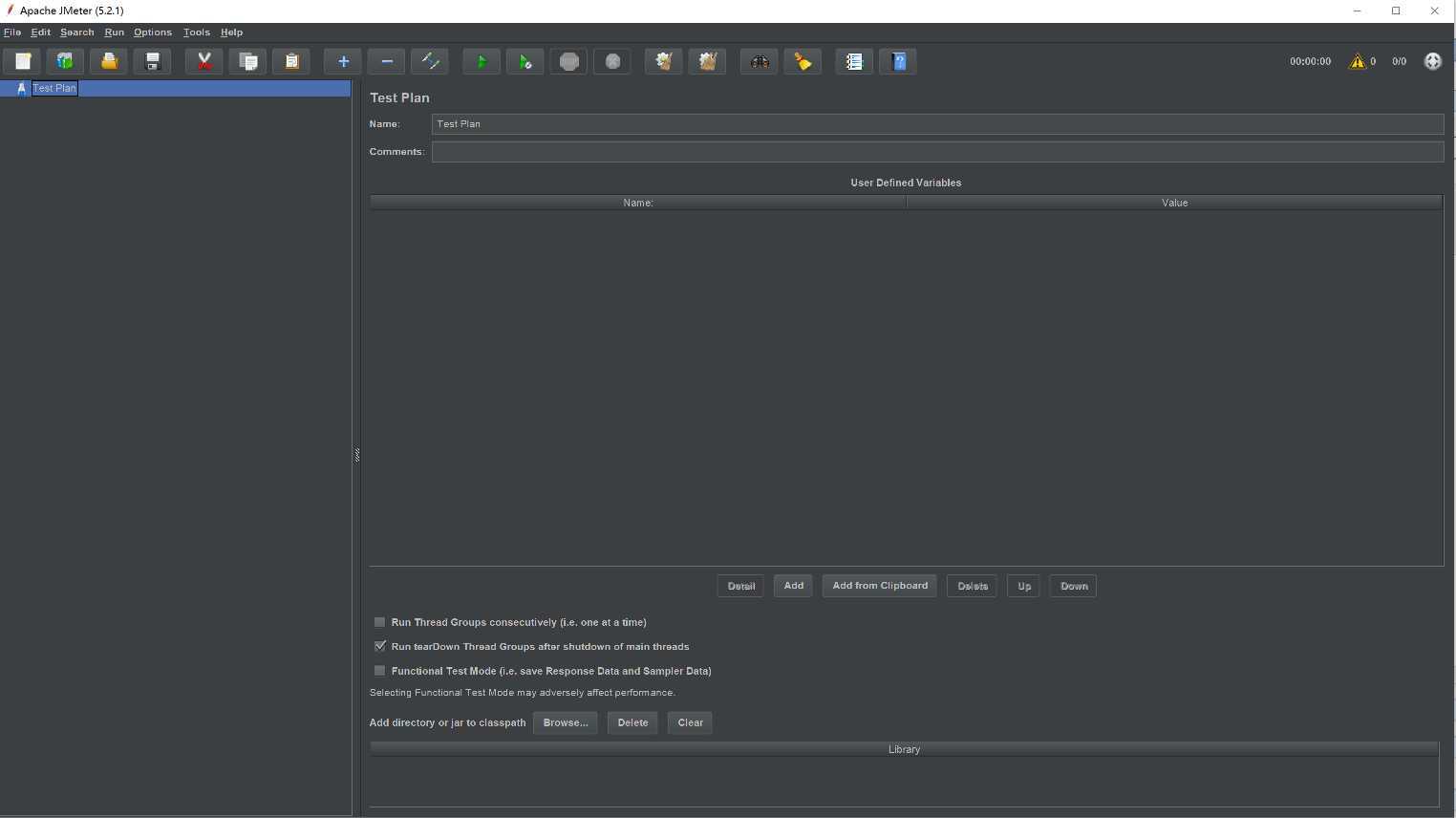
Task: Click the Value column header
Action: (1174, 203)
